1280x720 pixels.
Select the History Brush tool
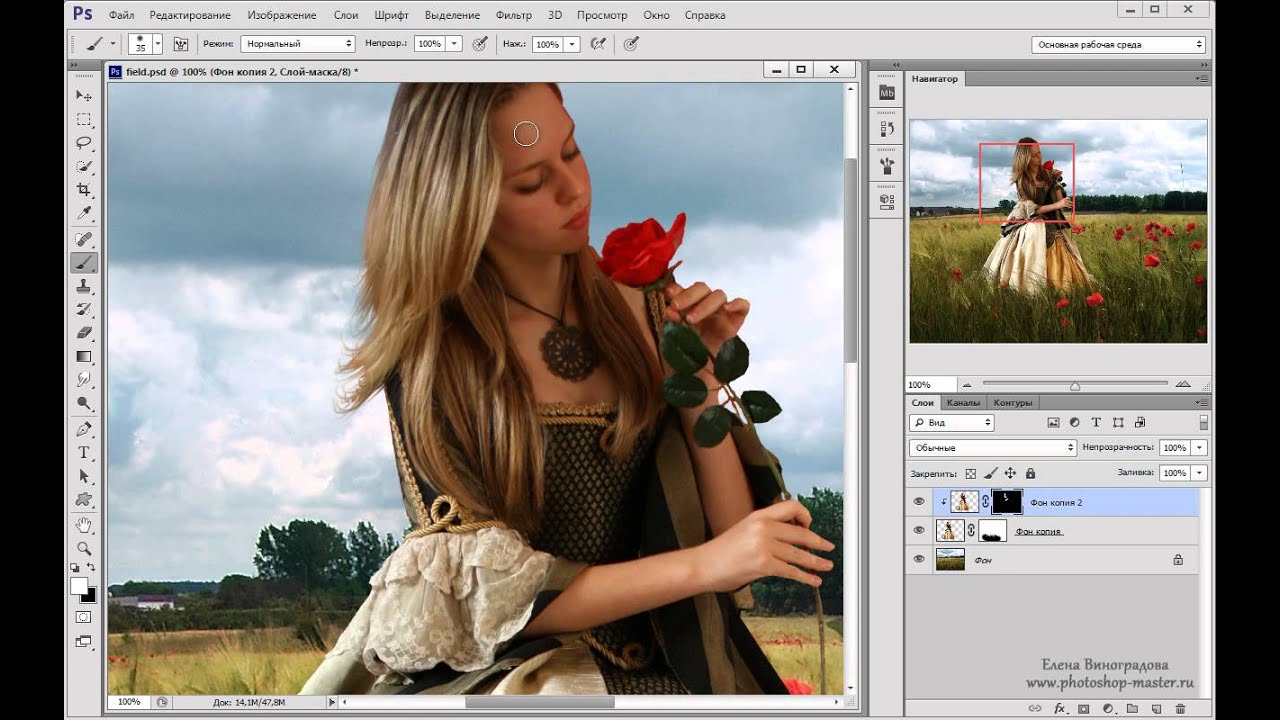(84, 309)
